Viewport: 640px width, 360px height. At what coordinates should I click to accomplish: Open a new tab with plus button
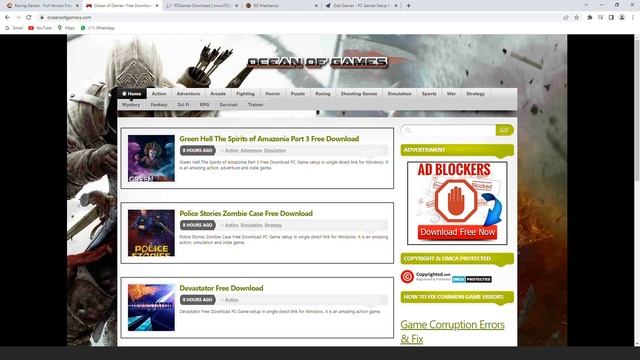pos(408,6)
